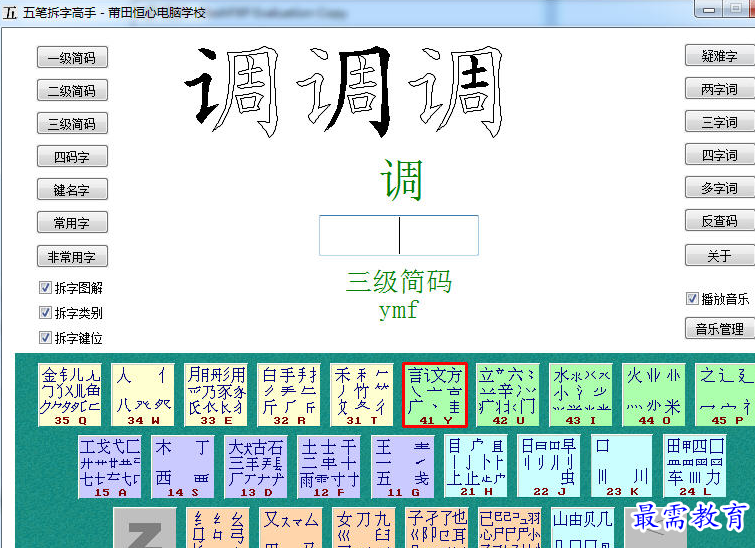Click the first 调 decomposition glyph with black 讠

(233, 91)
